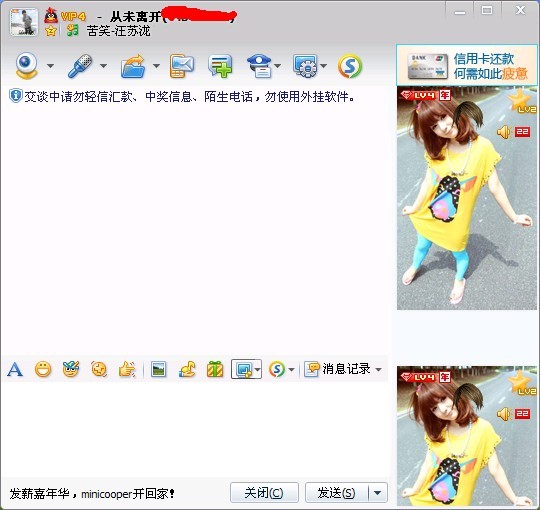Expand 消息记录 dropdown arrow
This screenshot has width=540, height=510.
(x=378, y=370)
